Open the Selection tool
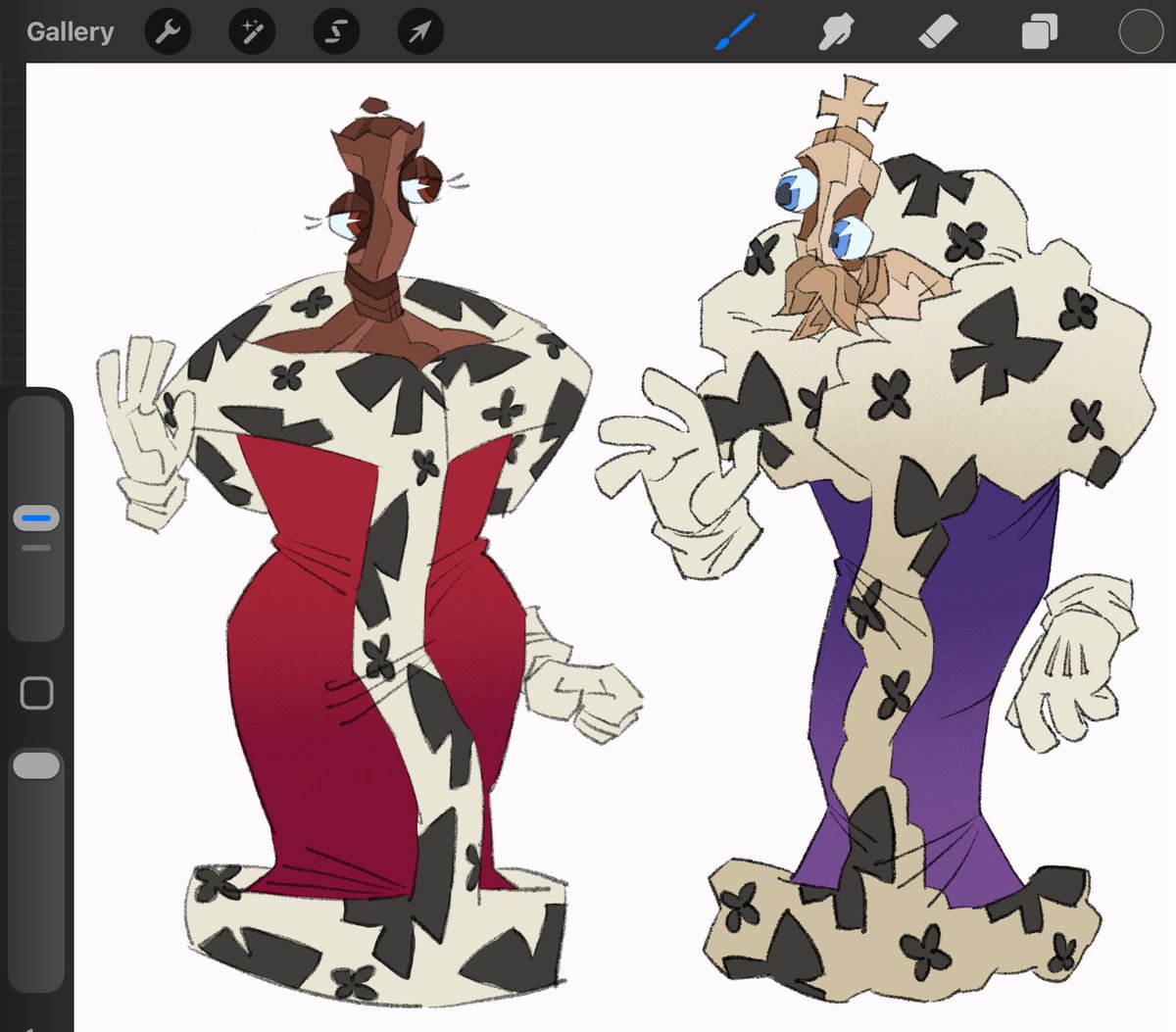This screenshot has height=1032, width=1176. click(336, 32)
